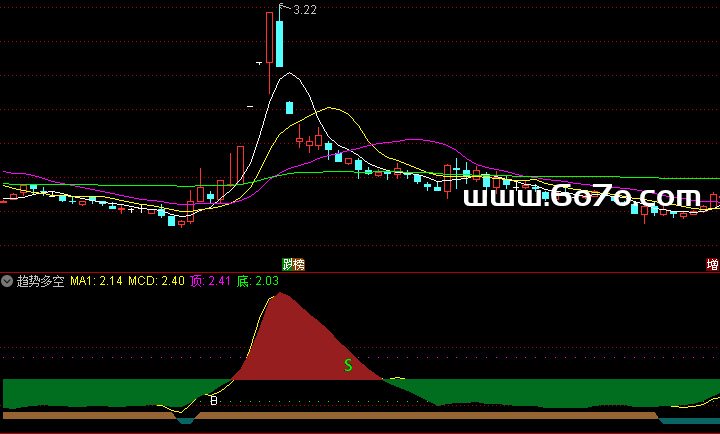The image size is (720, 434).
Task: Click the 3.22 peak price flag
Action: pyautogui.click(x=301, y=10)
